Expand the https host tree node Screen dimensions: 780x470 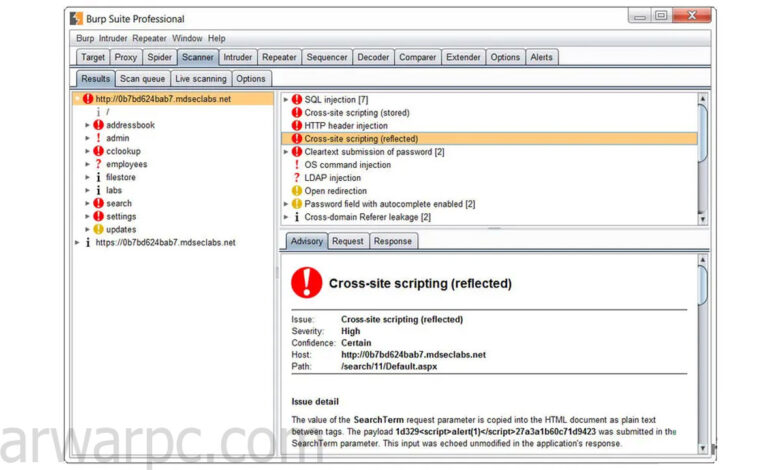click(77, 243)
